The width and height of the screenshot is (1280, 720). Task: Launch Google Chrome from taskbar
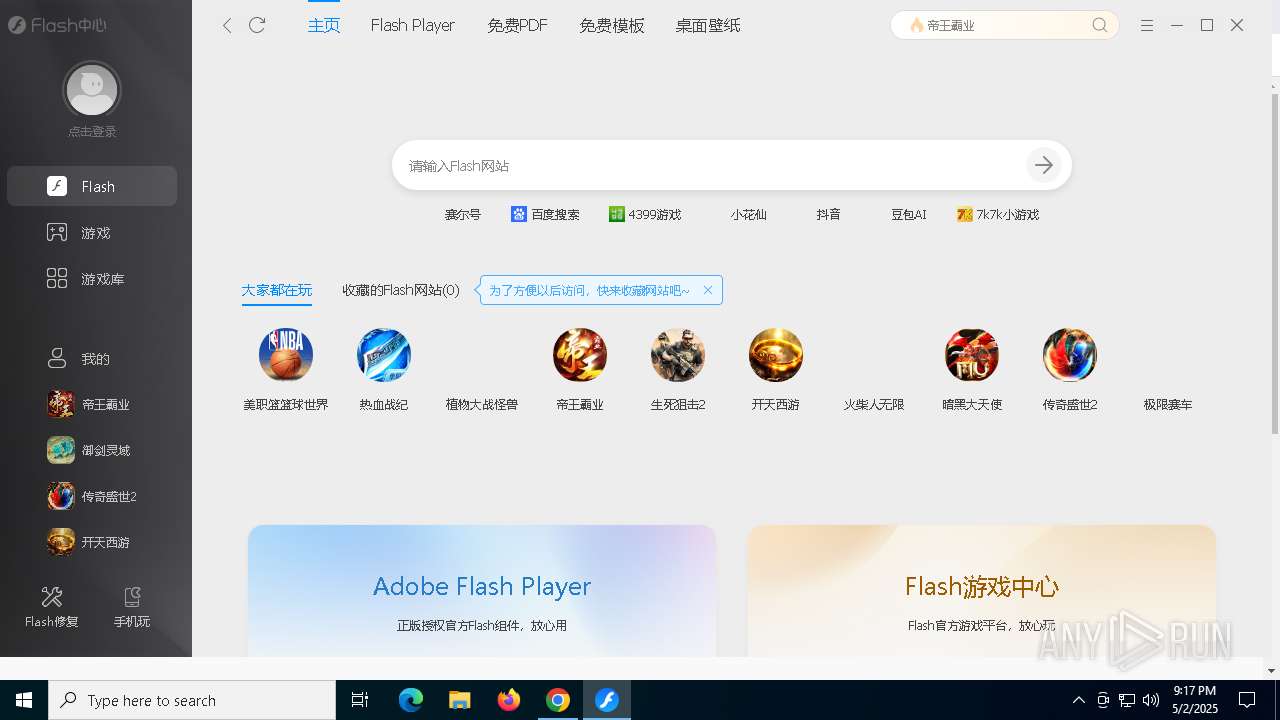(x=558, y=700)
